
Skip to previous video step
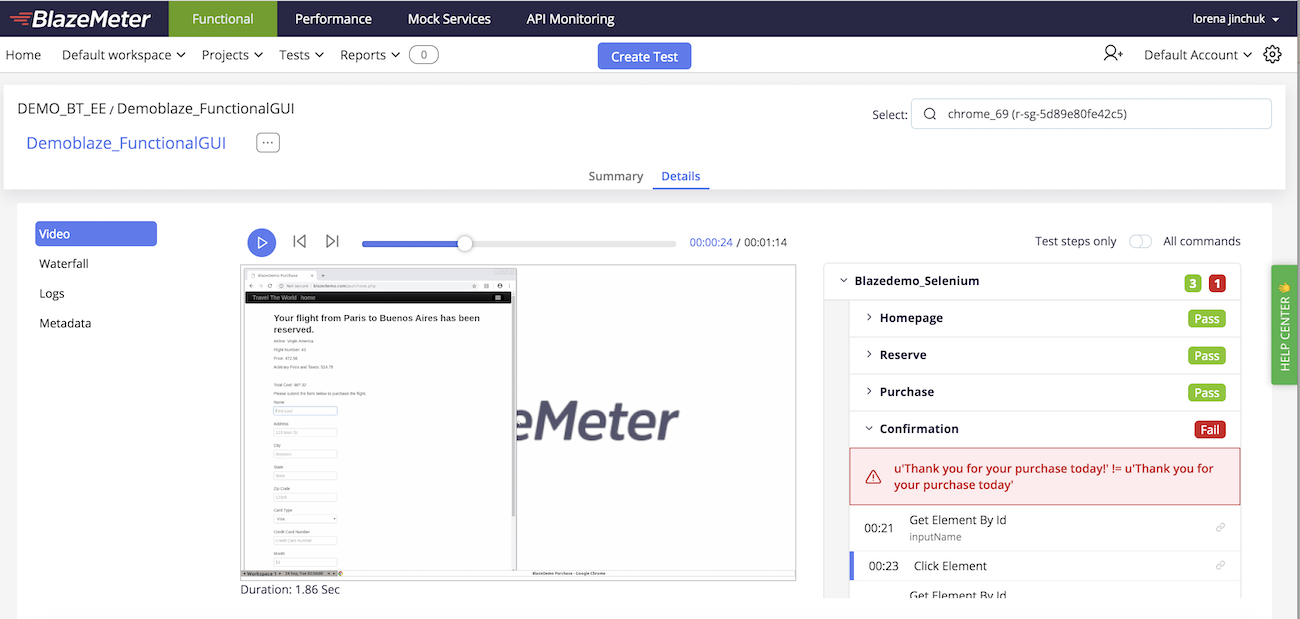click(299, 241)
